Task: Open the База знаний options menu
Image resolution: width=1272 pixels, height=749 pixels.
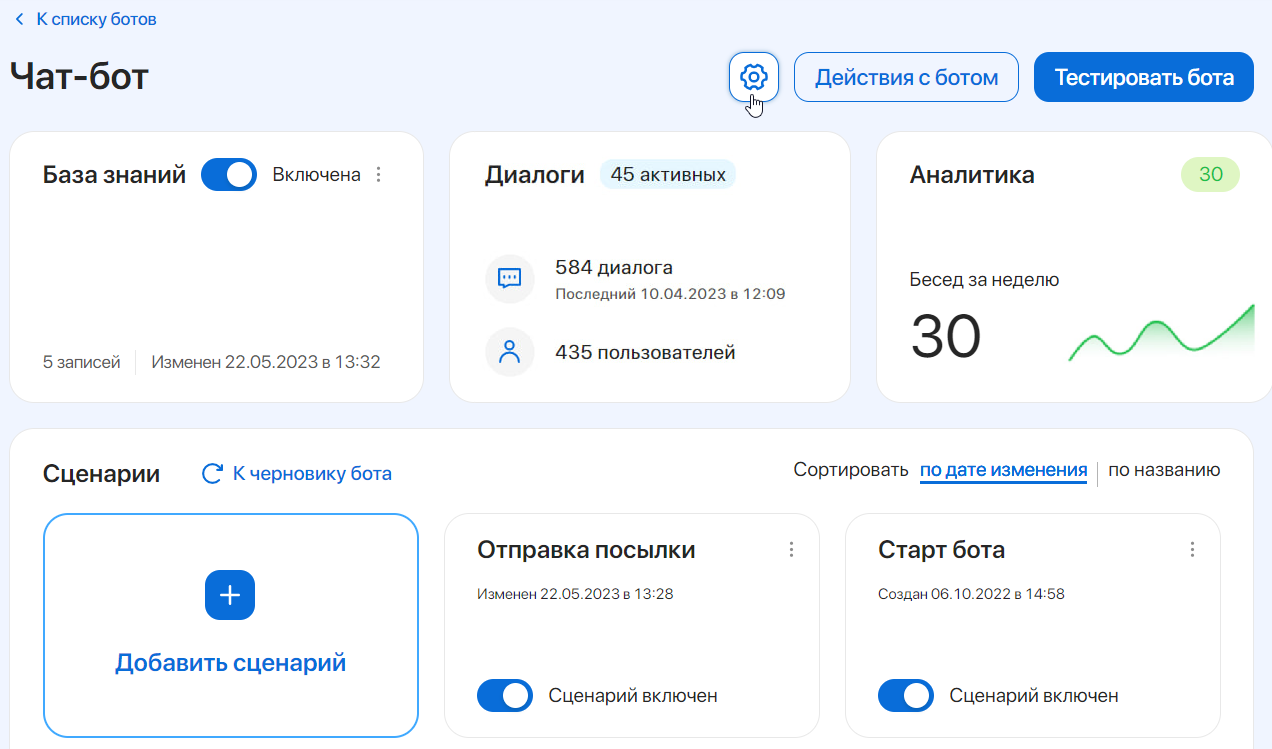Action: pos(378,174)
